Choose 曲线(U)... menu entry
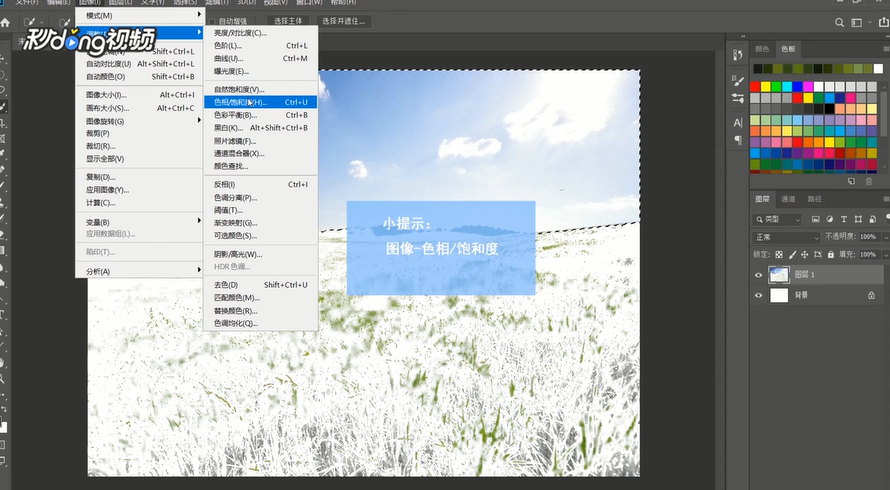Image resolution: width=890 pixels, height=490 pixels. pos(261,58)
